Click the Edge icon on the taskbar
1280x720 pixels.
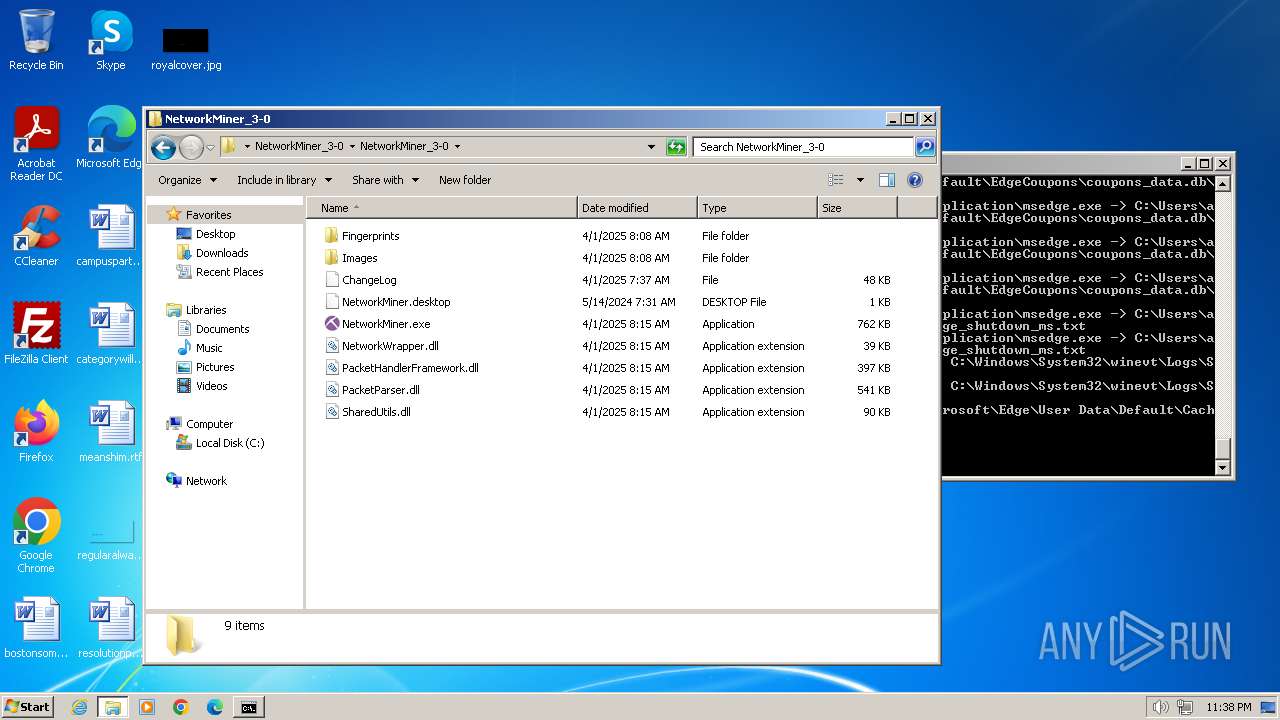point(215,707)
